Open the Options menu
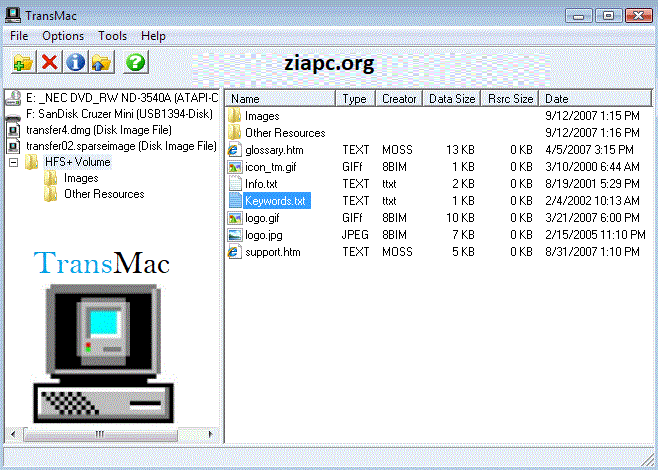The image size is (658, 470). coord(63,36)
